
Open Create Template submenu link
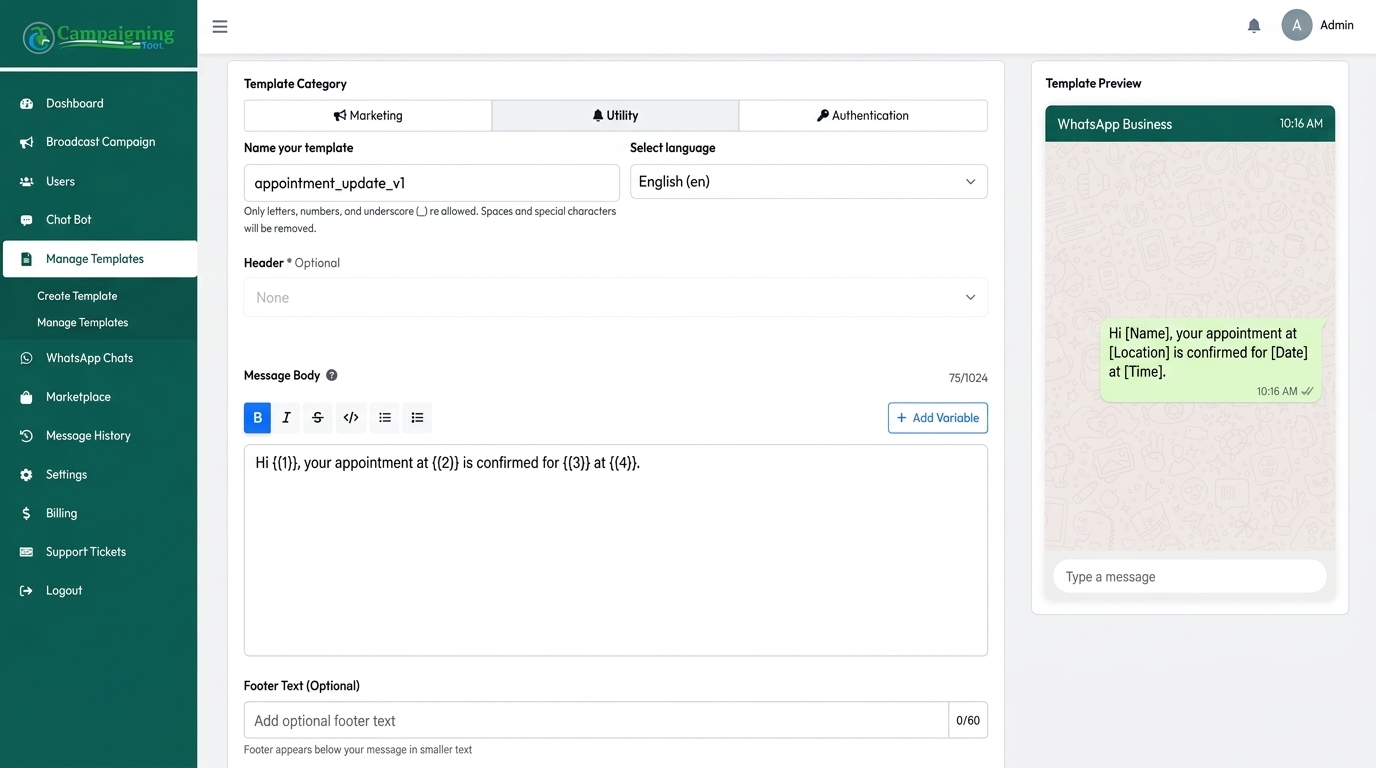(77, 296)
